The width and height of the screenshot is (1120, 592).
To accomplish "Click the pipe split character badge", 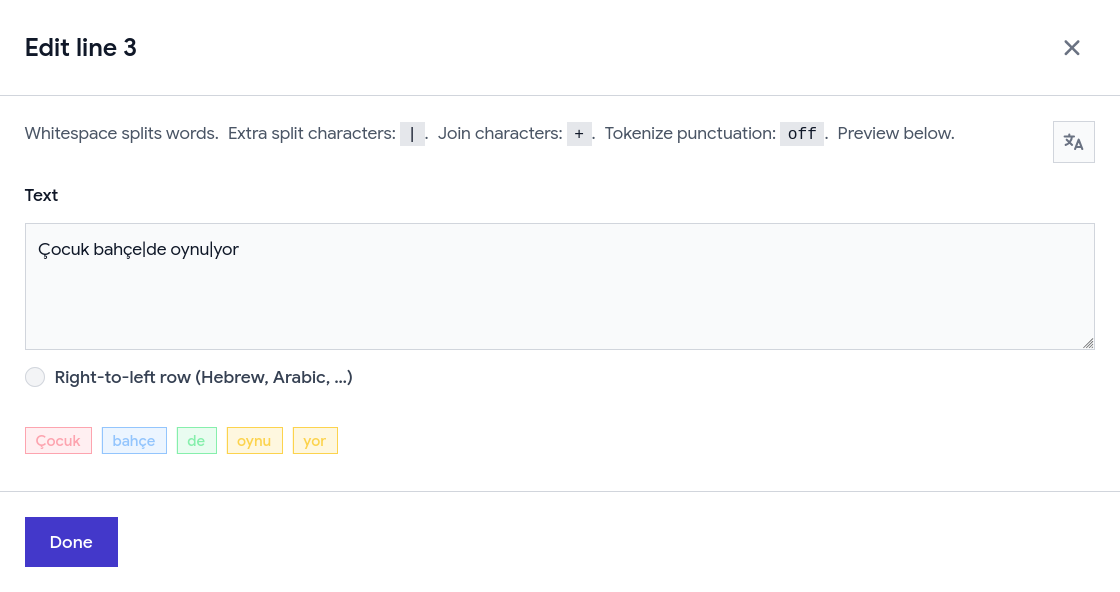I will pyautogui.click(x=412, y=134).
